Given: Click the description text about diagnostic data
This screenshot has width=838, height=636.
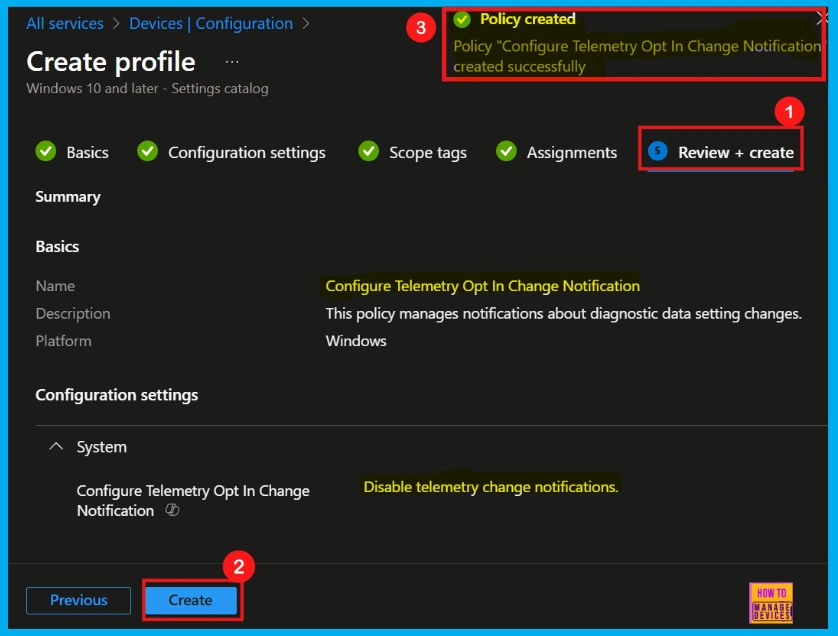Looking at the screenshot, I should tap(563, 314).
